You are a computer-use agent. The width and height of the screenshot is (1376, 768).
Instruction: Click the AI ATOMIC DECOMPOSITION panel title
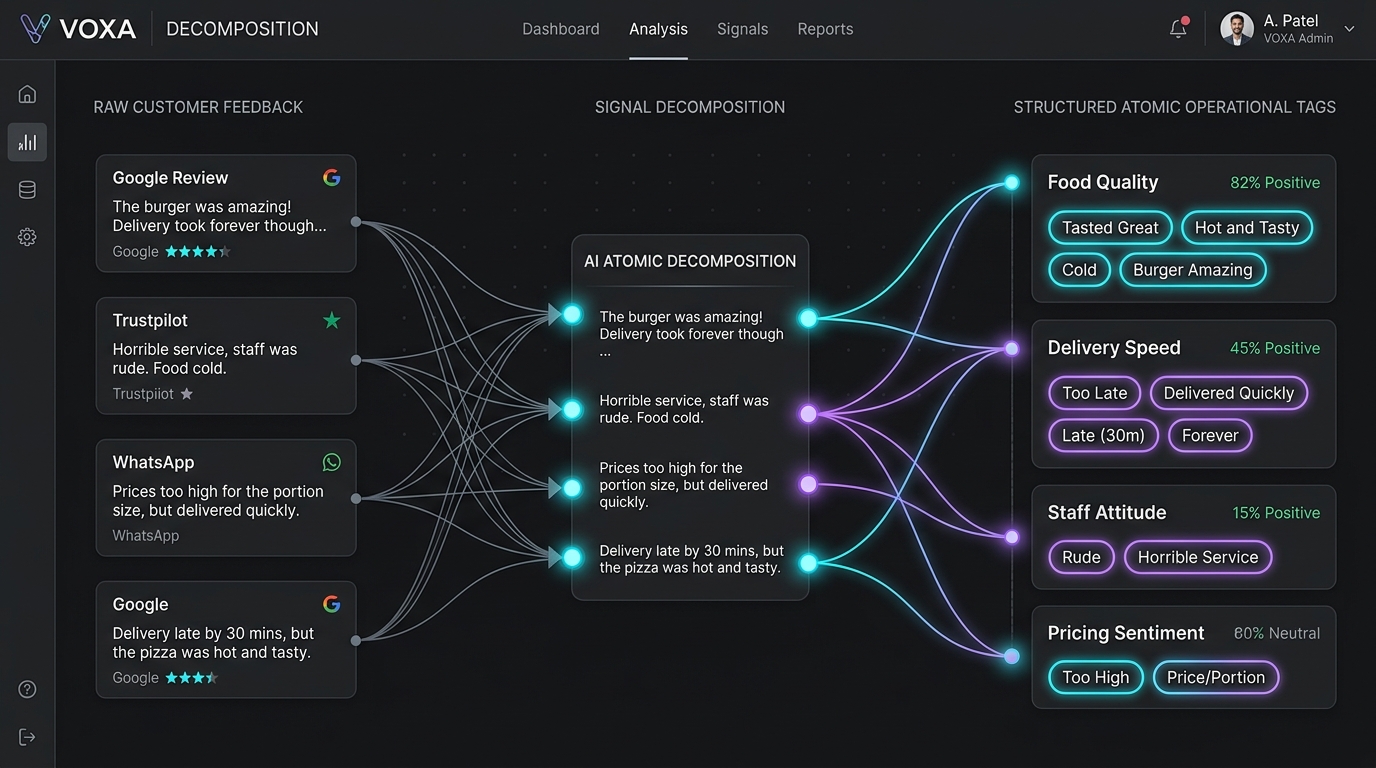(x=690, y=261)
